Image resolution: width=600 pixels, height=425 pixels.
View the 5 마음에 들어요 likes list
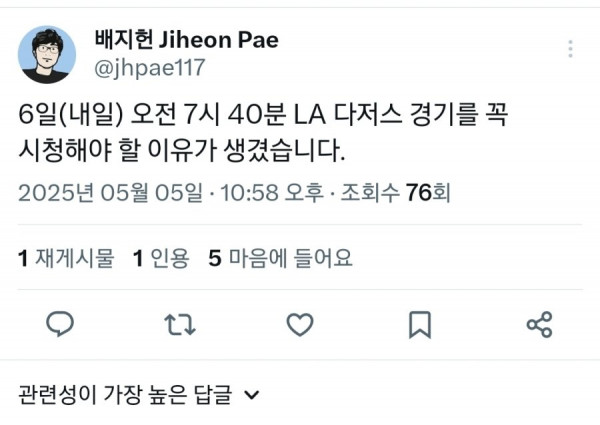pos(280,257)
